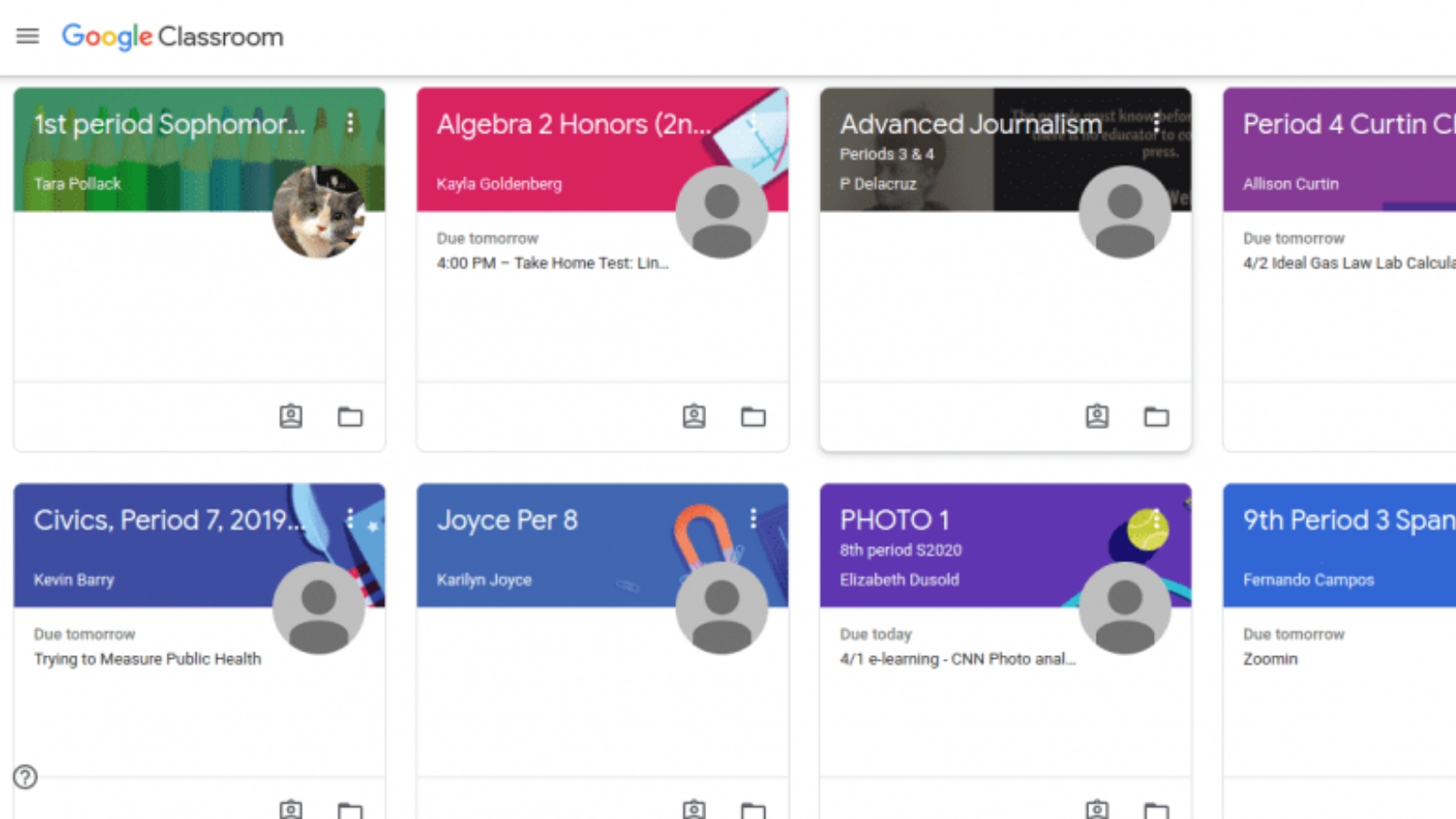Click the Google Classroom logo
The image size is (1456, 819).
pos(173,36)
